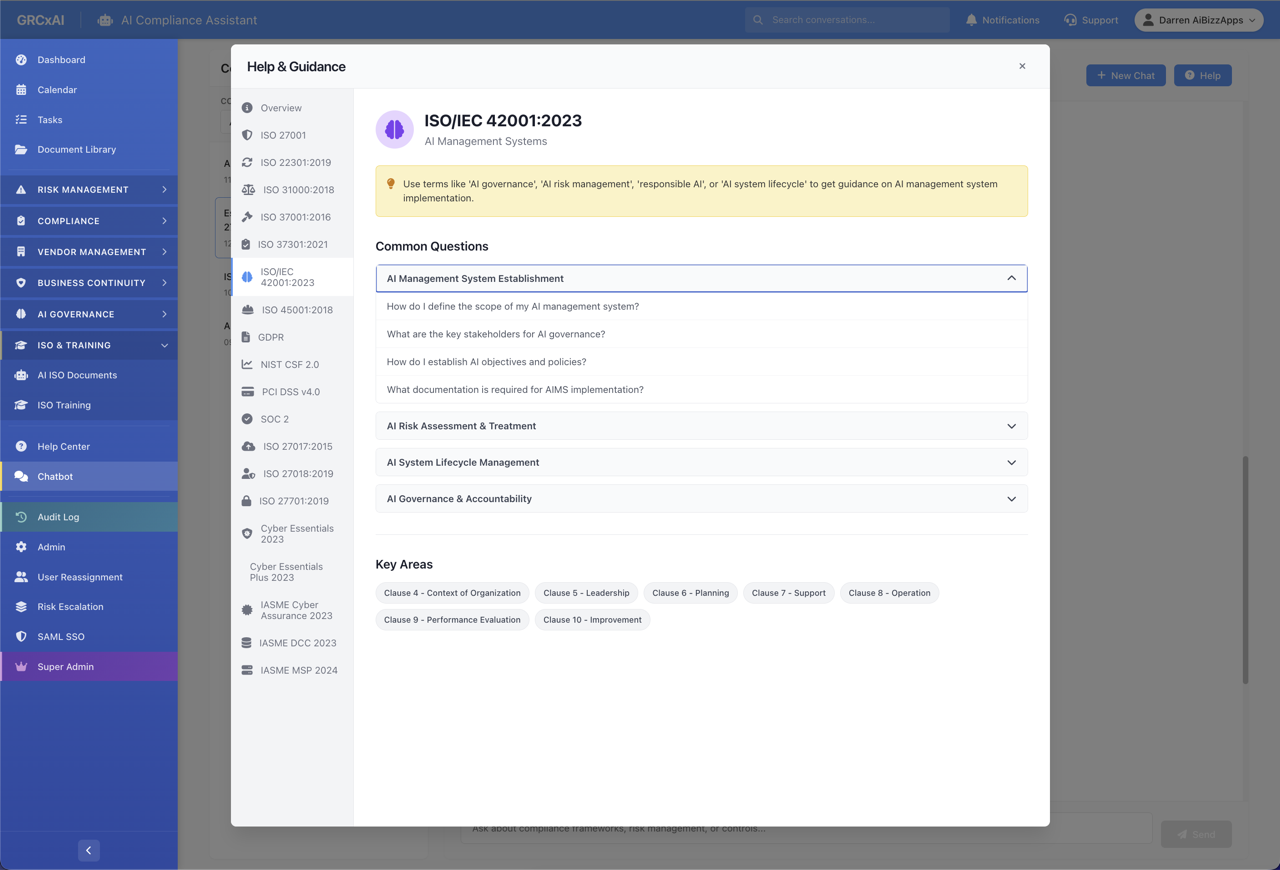1280x870 pixels.
Task: Select the Clause 6 - Planning key area chip
Action: pyautogui.click(x=691, y=592)
